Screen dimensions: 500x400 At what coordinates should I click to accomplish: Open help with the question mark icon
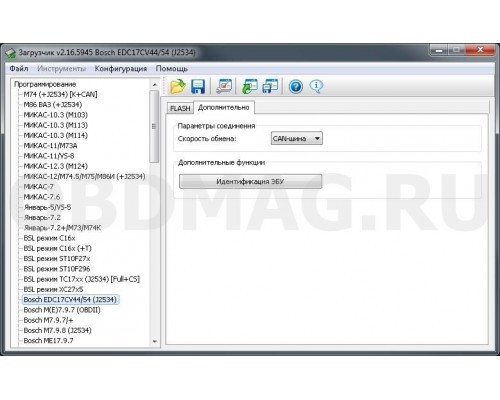pyautogui.click(x=296, y=87)
